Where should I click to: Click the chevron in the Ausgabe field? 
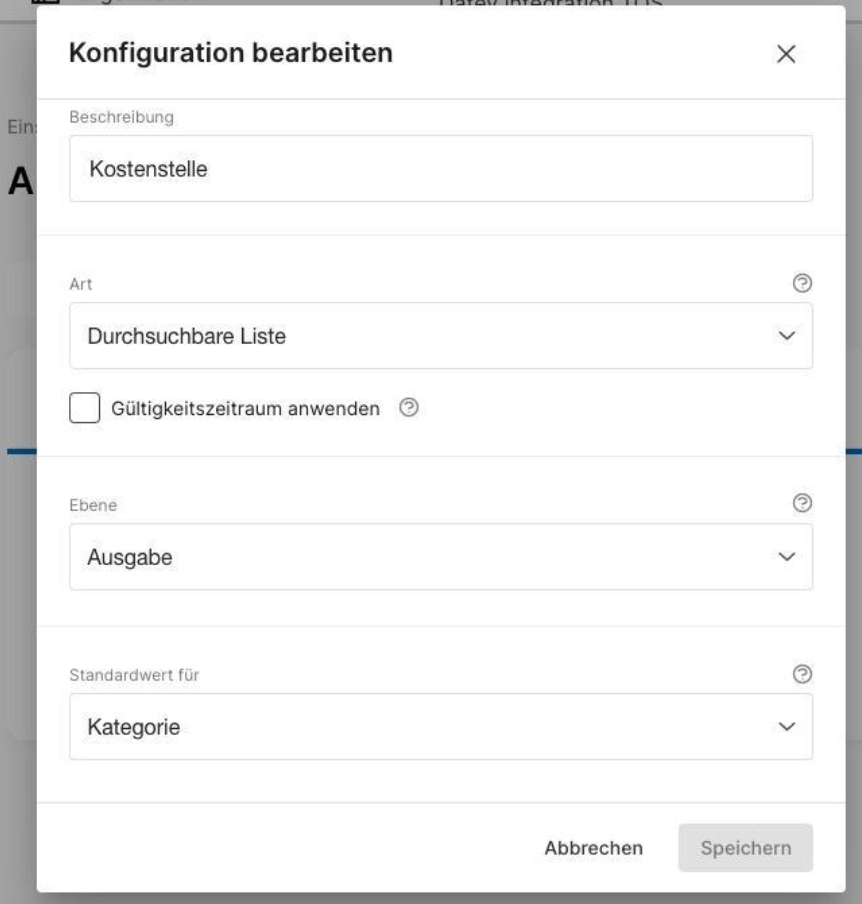(786, 556)
